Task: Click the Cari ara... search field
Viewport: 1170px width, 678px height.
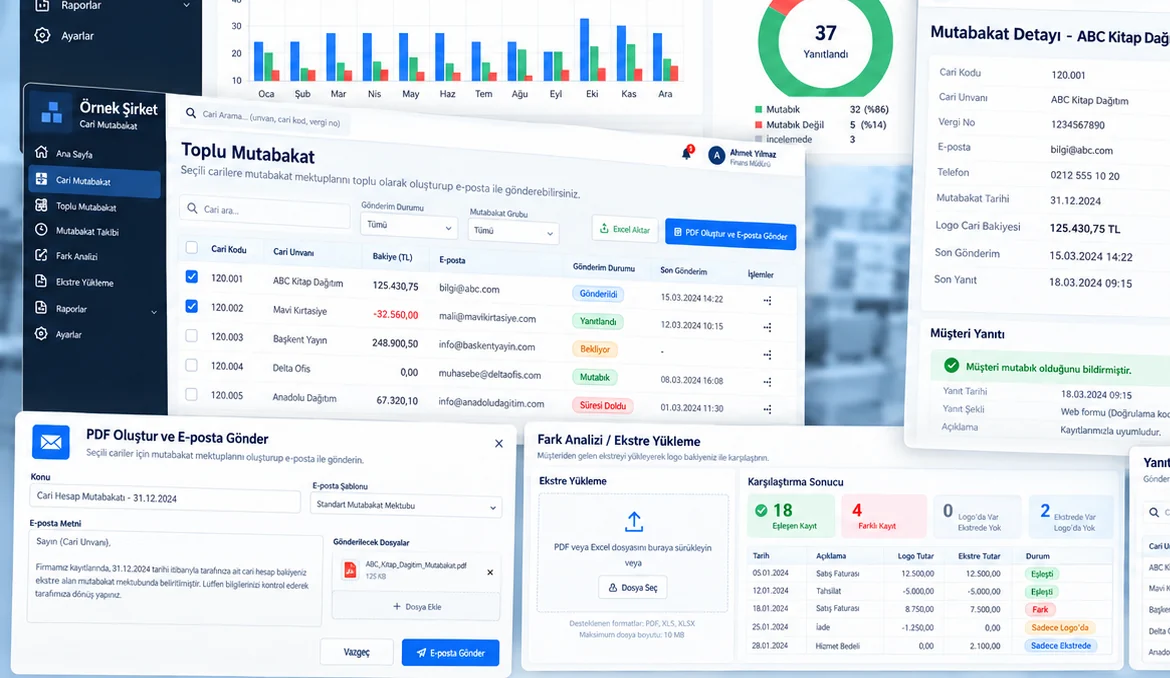Action: point(265,210)
